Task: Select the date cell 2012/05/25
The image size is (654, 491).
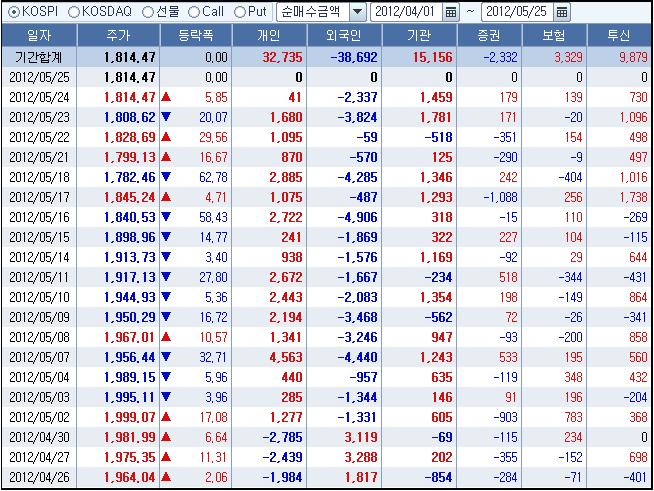Action: point(39,77)
